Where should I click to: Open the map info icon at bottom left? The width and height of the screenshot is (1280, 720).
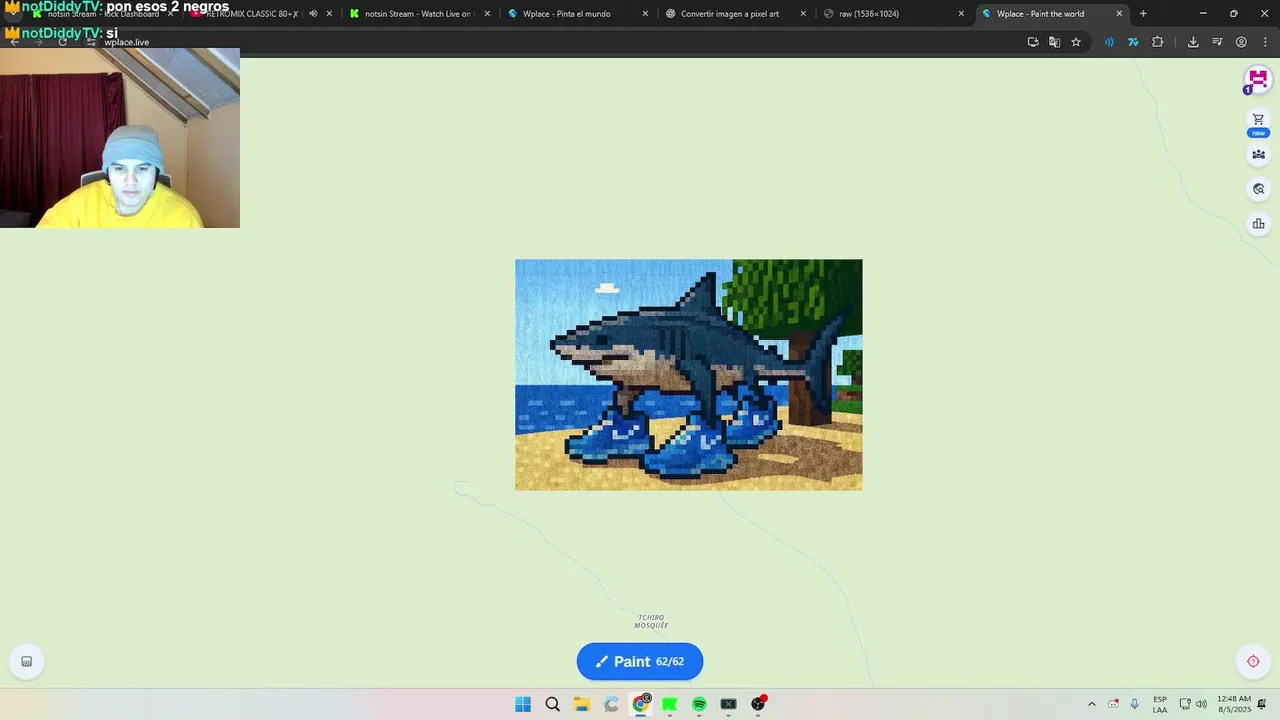27,661
